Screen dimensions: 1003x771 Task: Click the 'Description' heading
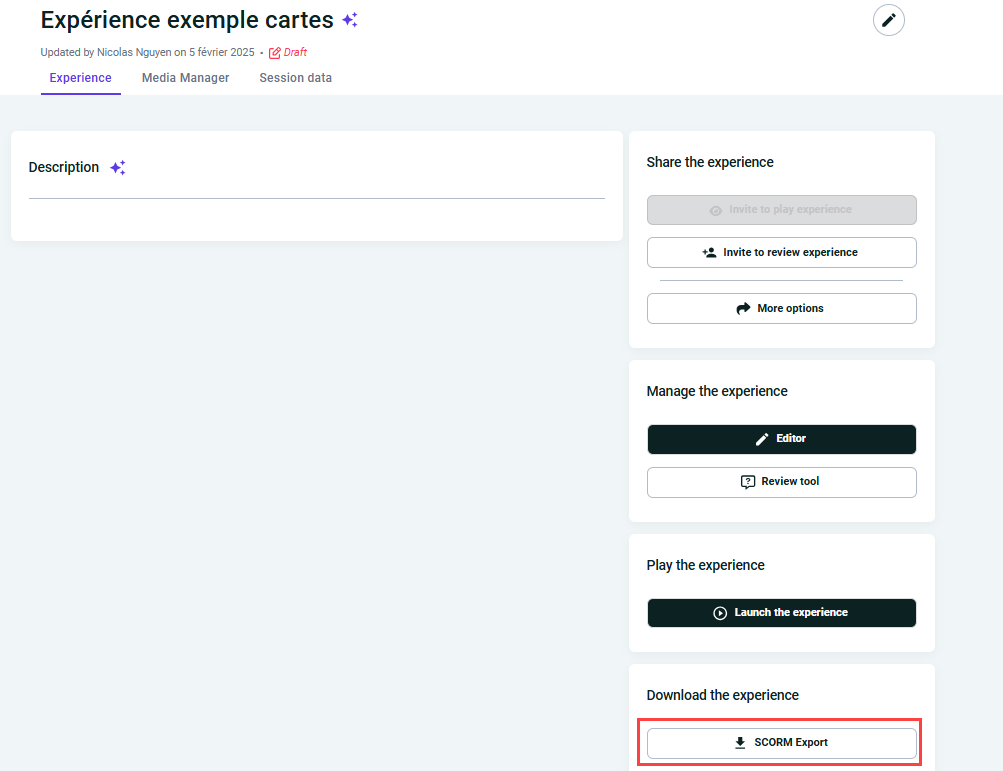64,168
